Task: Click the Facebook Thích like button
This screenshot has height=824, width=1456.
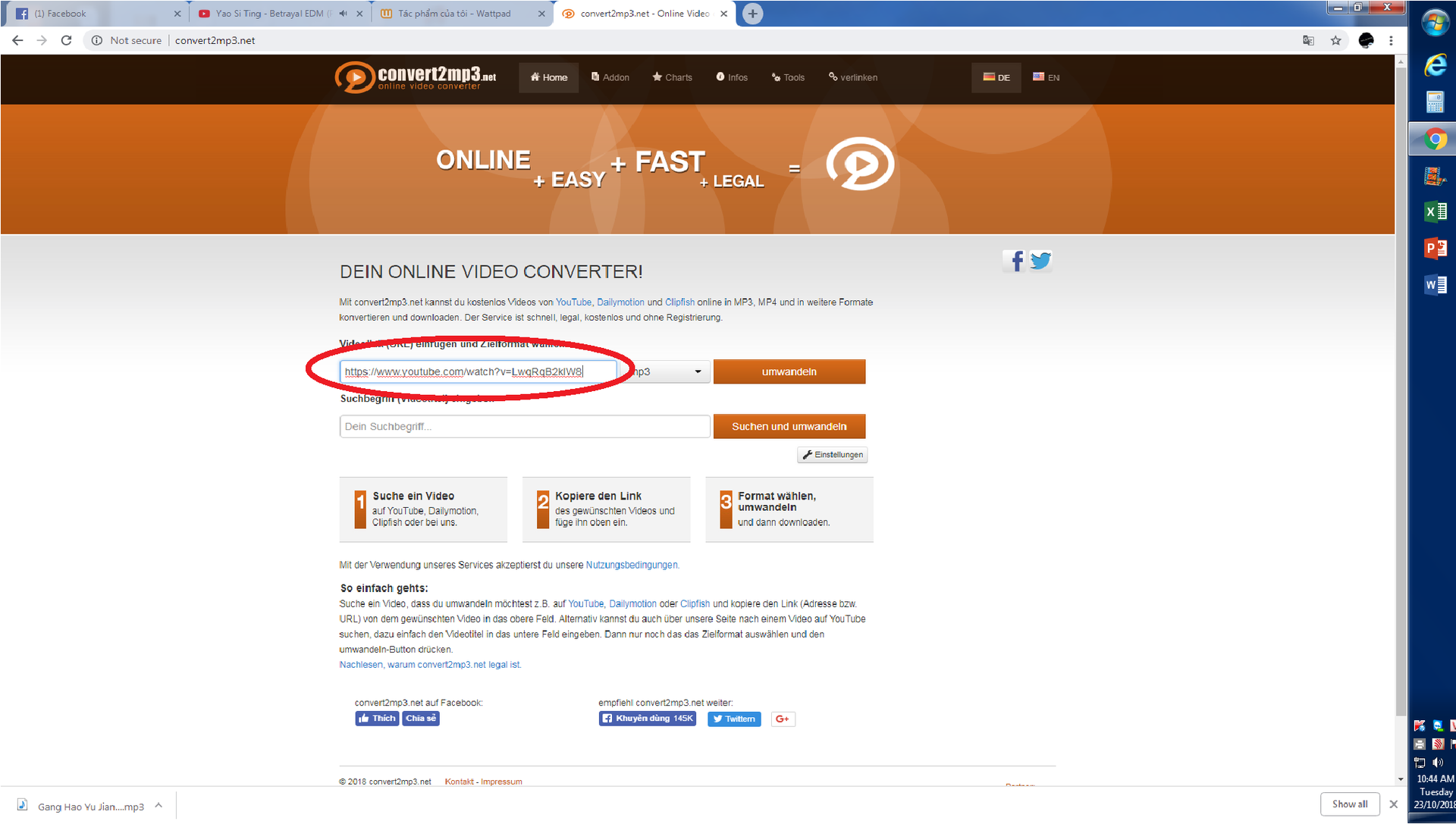Action: pyautogui.click(x=377, y=719)
